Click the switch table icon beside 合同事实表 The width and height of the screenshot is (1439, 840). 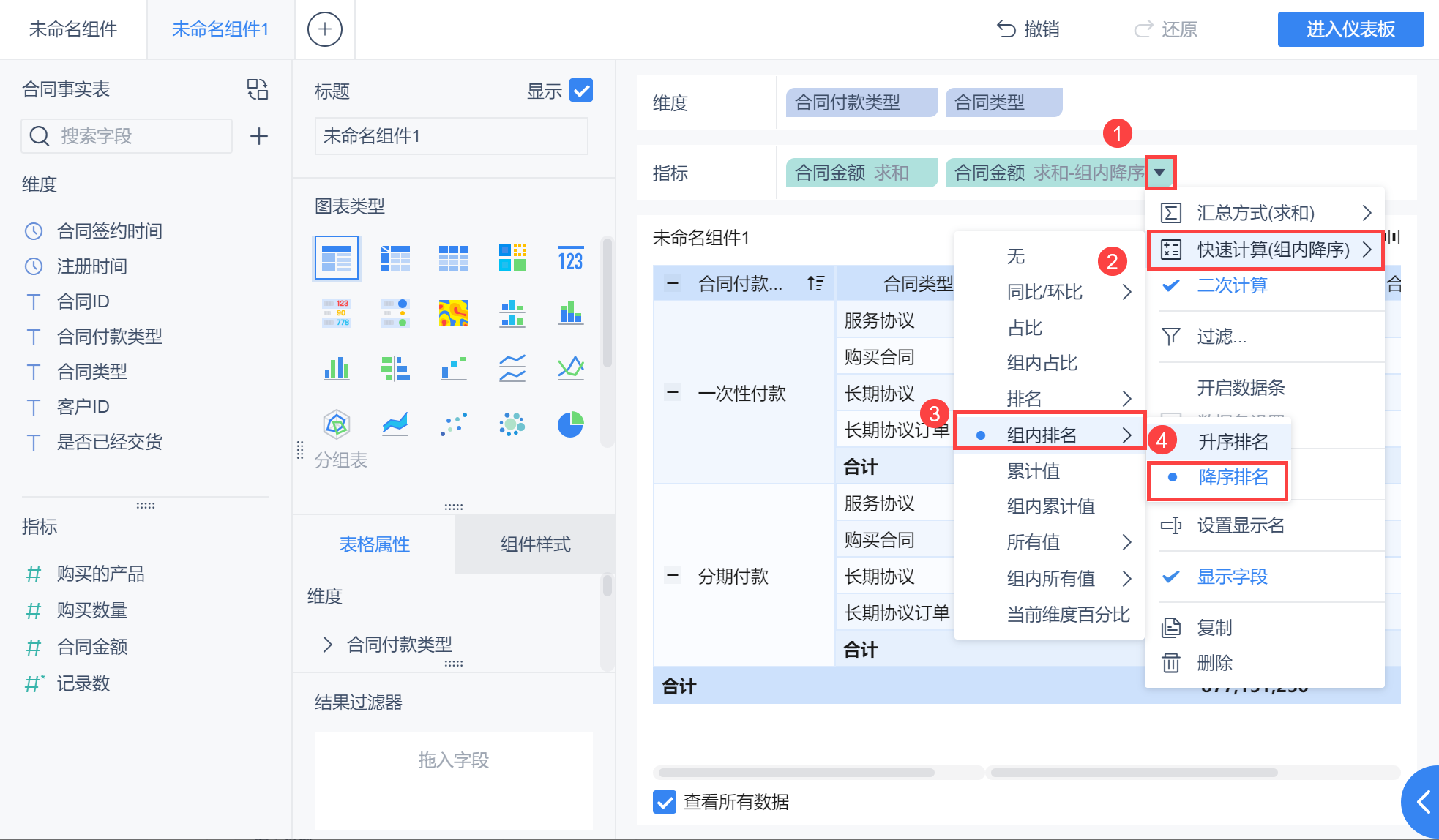(258, 89)
